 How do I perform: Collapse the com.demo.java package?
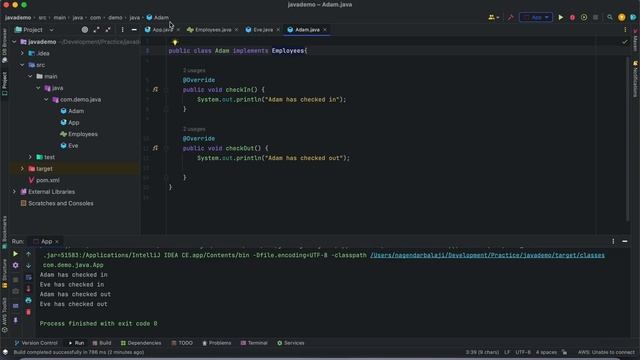(x=46, y=99)
